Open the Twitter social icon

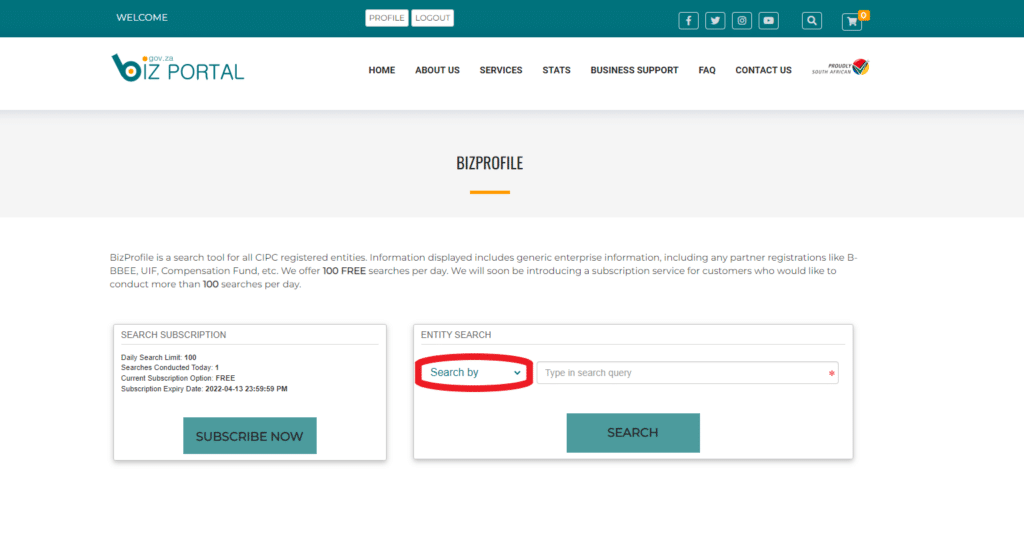coord(715,21)
